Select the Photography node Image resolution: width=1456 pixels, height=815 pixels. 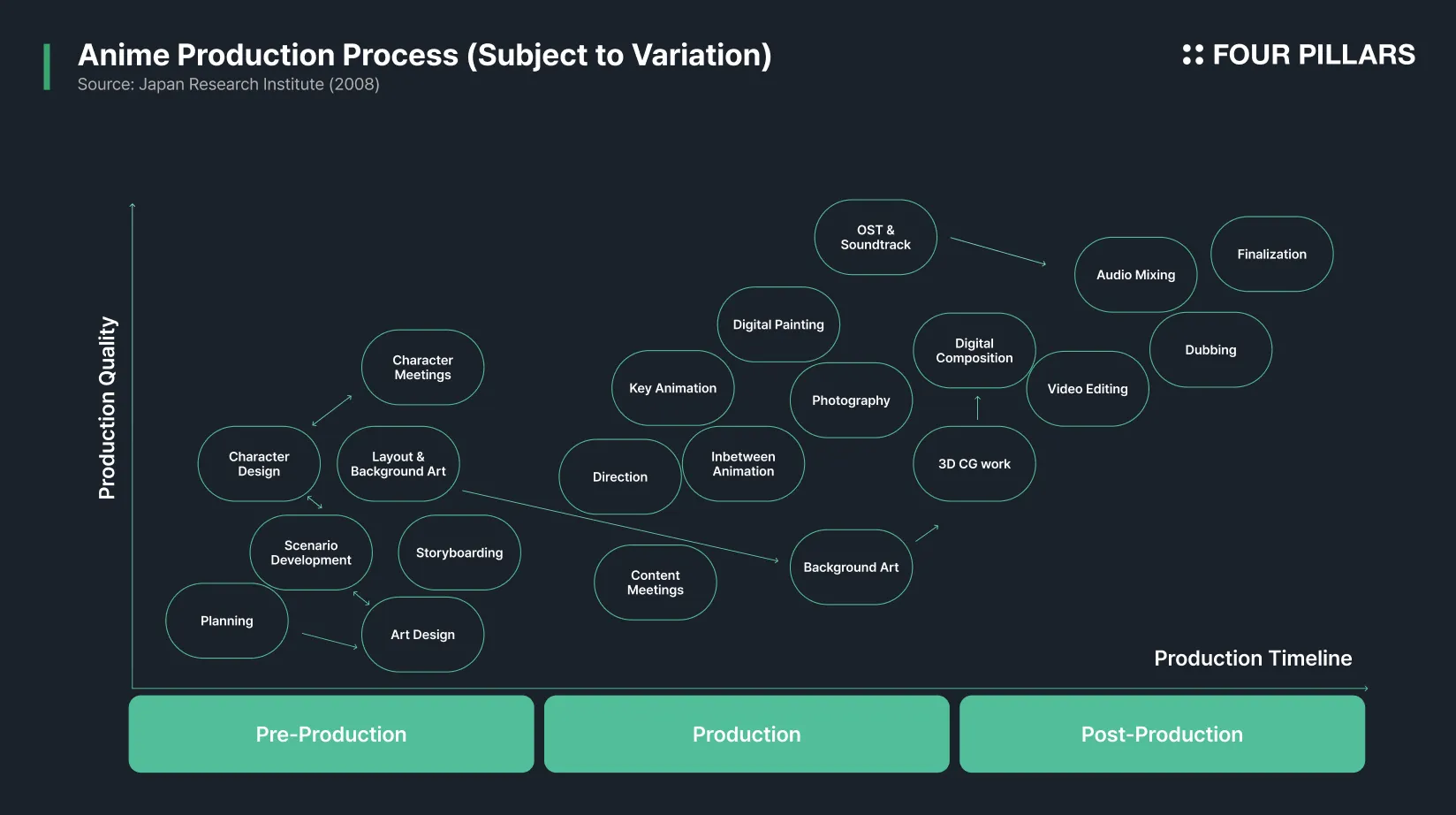(x=852, y=400)
